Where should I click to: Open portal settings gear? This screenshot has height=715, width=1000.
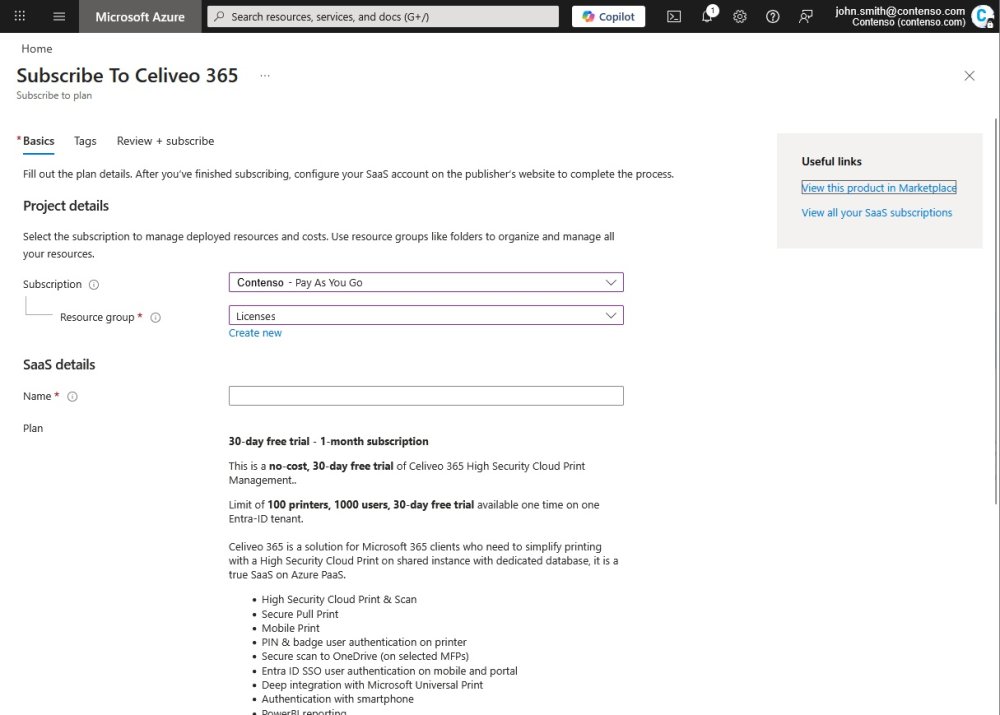tap(740, 17)
